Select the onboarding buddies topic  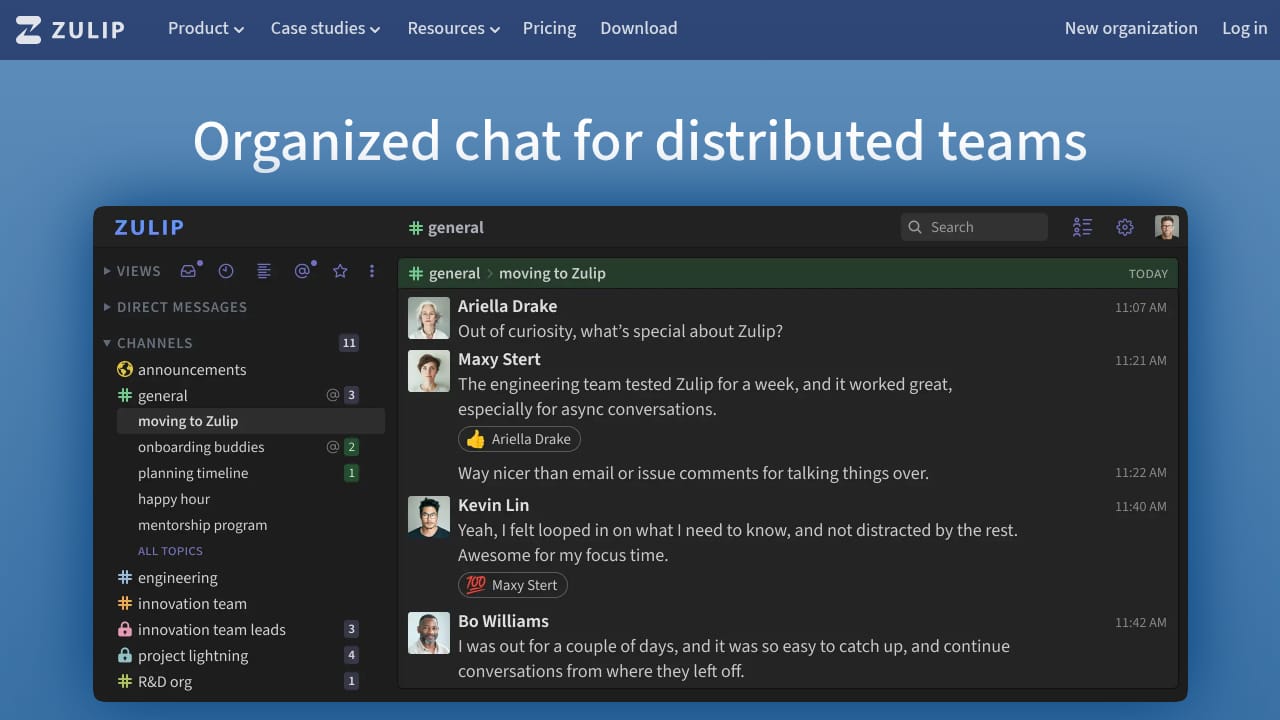201,447
